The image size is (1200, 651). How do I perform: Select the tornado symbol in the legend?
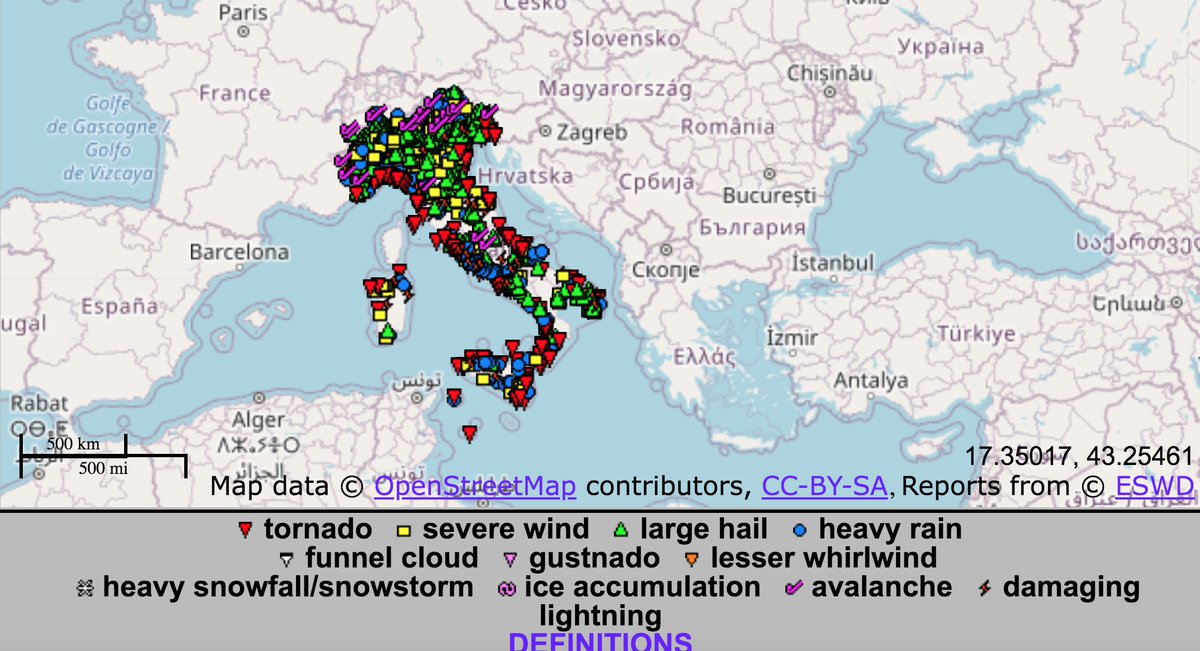click(243, 529)
